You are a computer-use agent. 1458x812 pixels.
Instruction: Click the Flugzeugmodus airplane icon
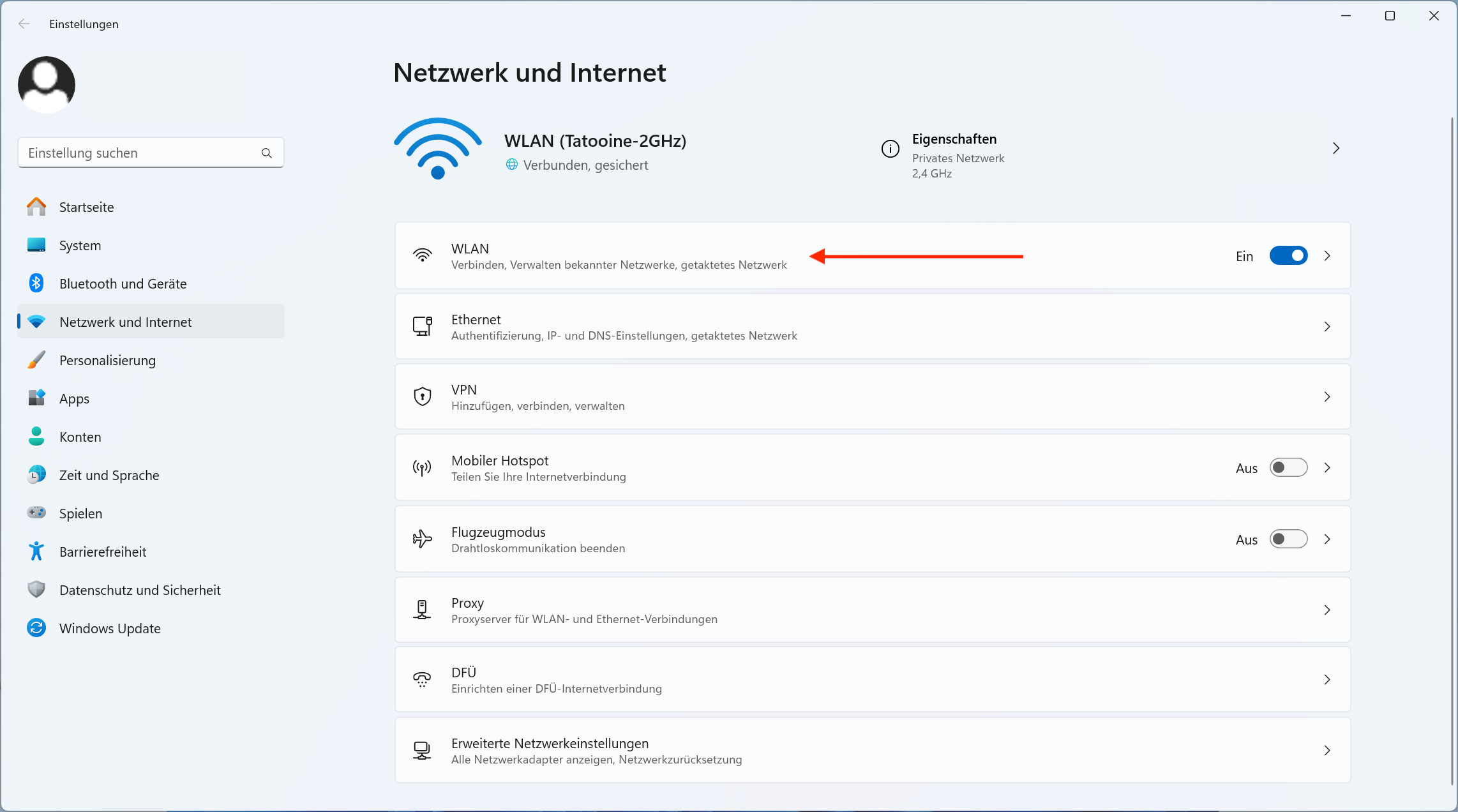click(421, 539)
